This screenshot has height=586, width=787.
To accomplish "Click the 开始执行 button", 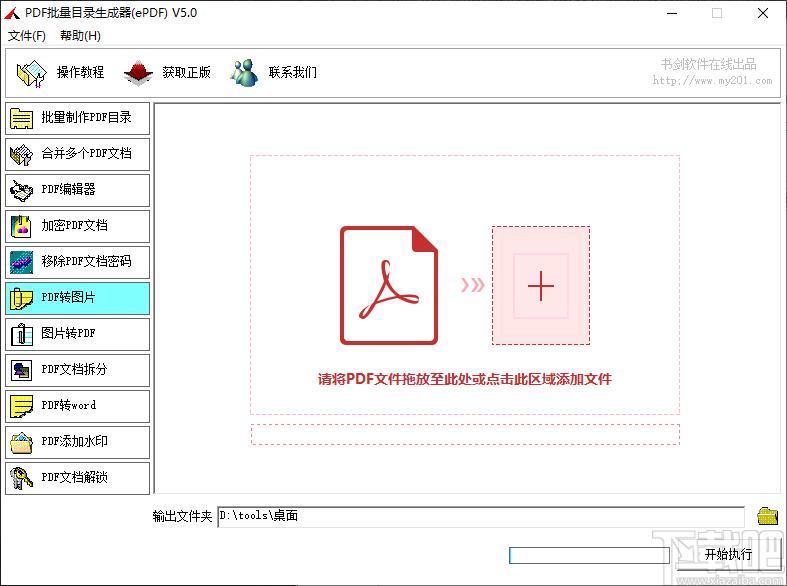I will click(x=728, y=554).
